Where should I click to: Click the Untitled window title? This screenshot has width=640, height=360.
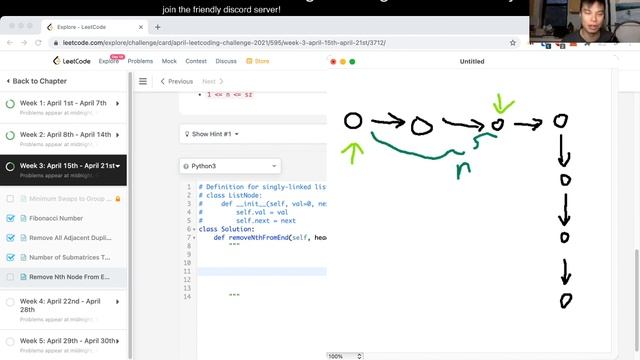point(472,61)
